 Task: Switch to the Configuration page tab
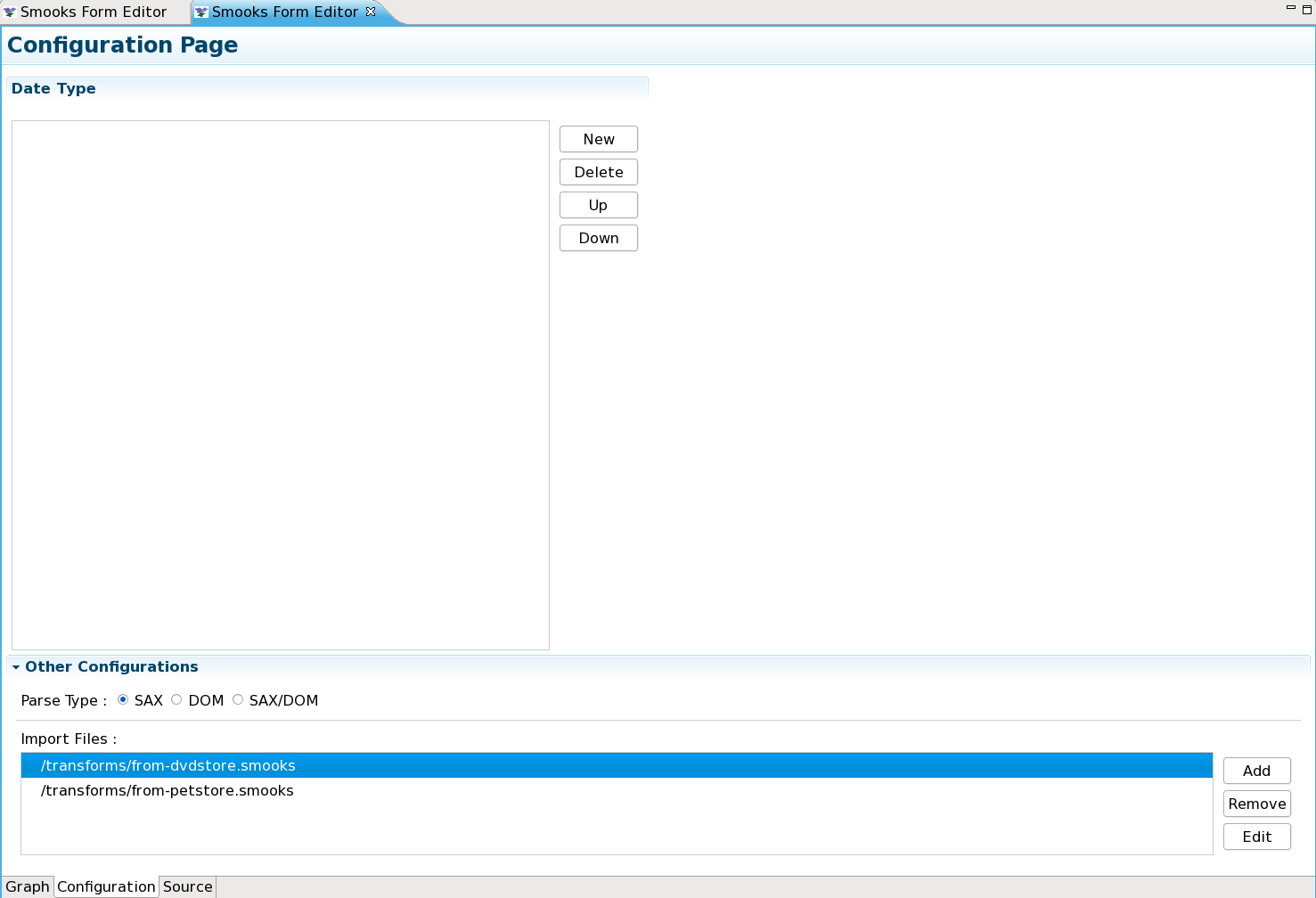106,886
